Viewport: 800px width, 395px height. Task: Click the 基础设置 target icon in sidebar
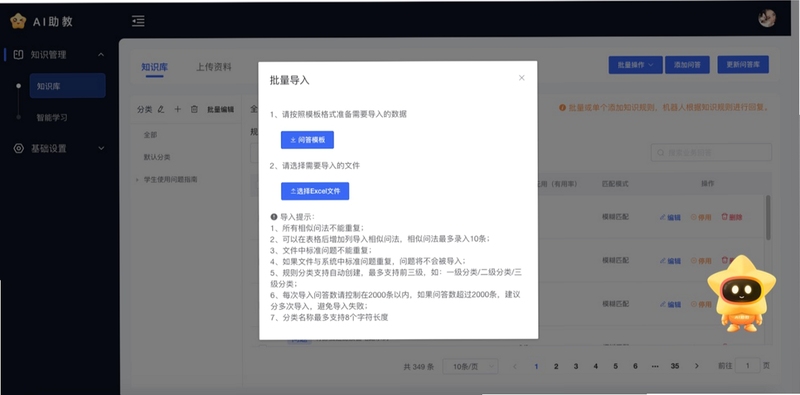[x=18, y=149]
